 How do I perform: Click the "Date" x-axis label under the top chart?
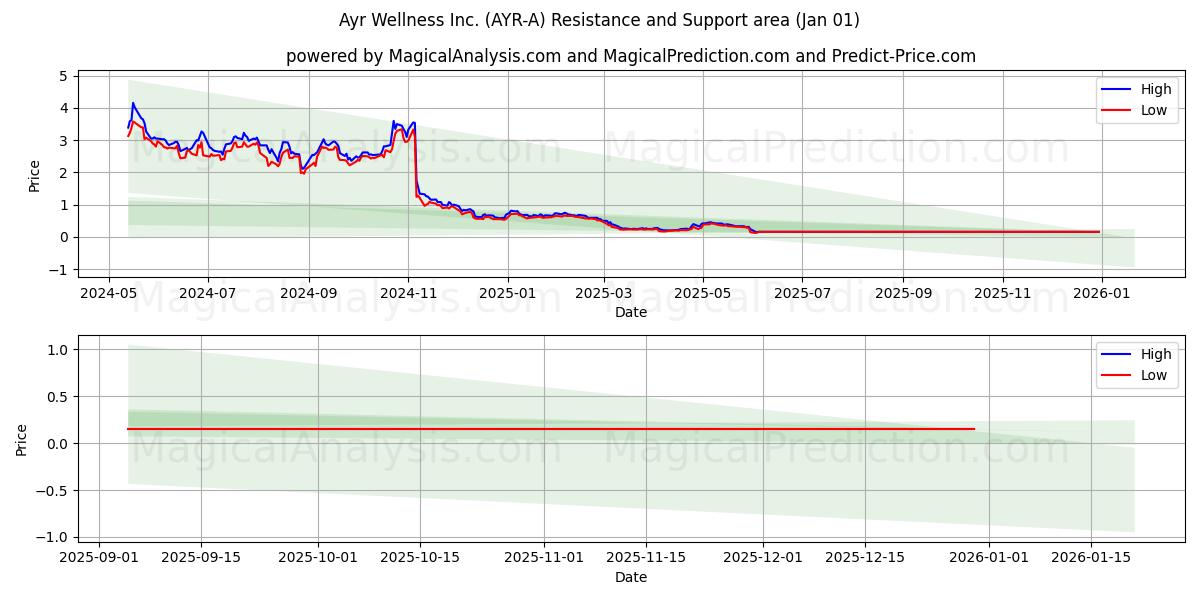(x=631, y=312)
